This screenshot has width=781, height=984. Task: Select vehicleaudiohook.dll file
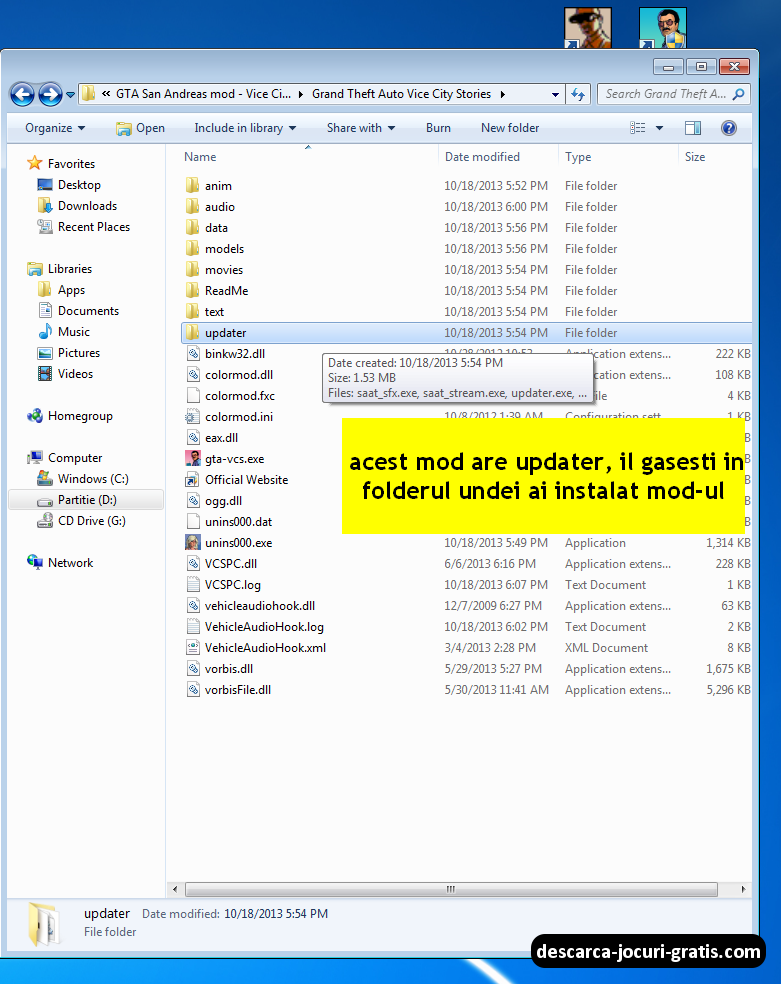pos(260,606)
